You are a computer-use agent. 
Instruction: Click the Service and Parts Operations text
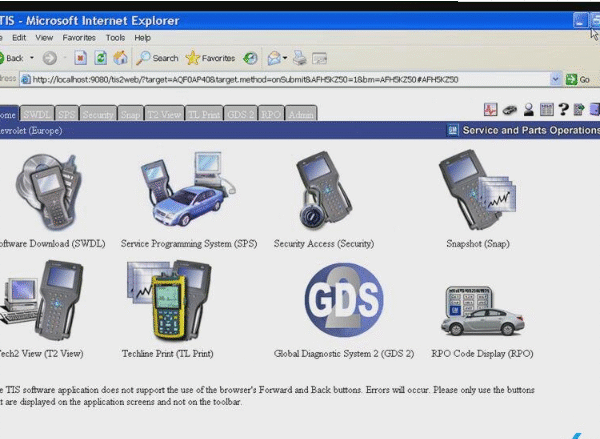[x=531, y=131]
